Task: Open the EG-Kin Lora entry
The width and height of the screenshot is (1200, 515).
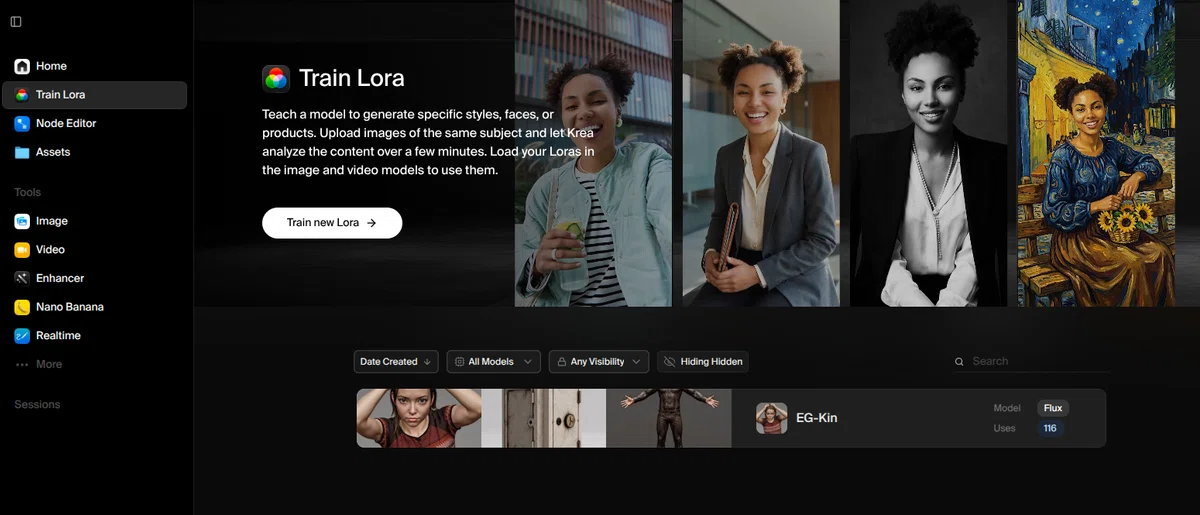Action: click(731, 418)
